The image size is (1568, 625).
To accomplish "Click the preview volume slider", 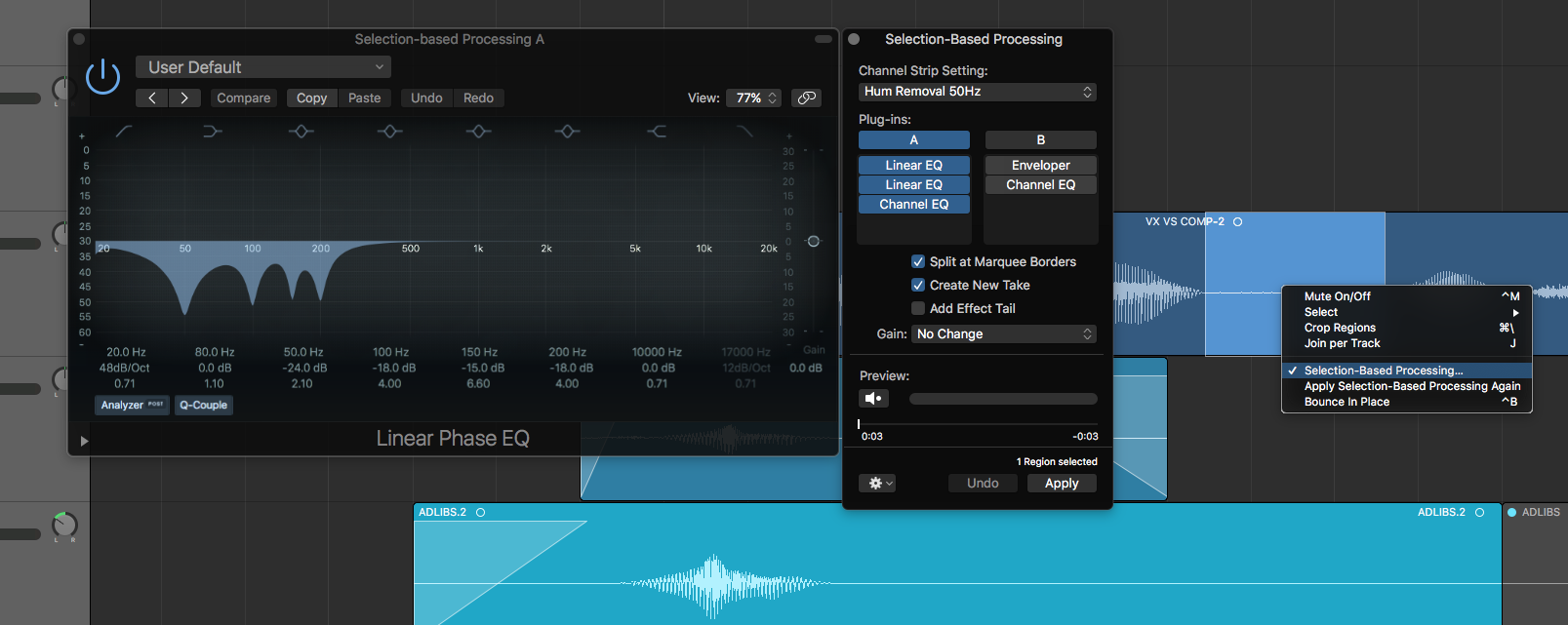I will [1002, 398].
